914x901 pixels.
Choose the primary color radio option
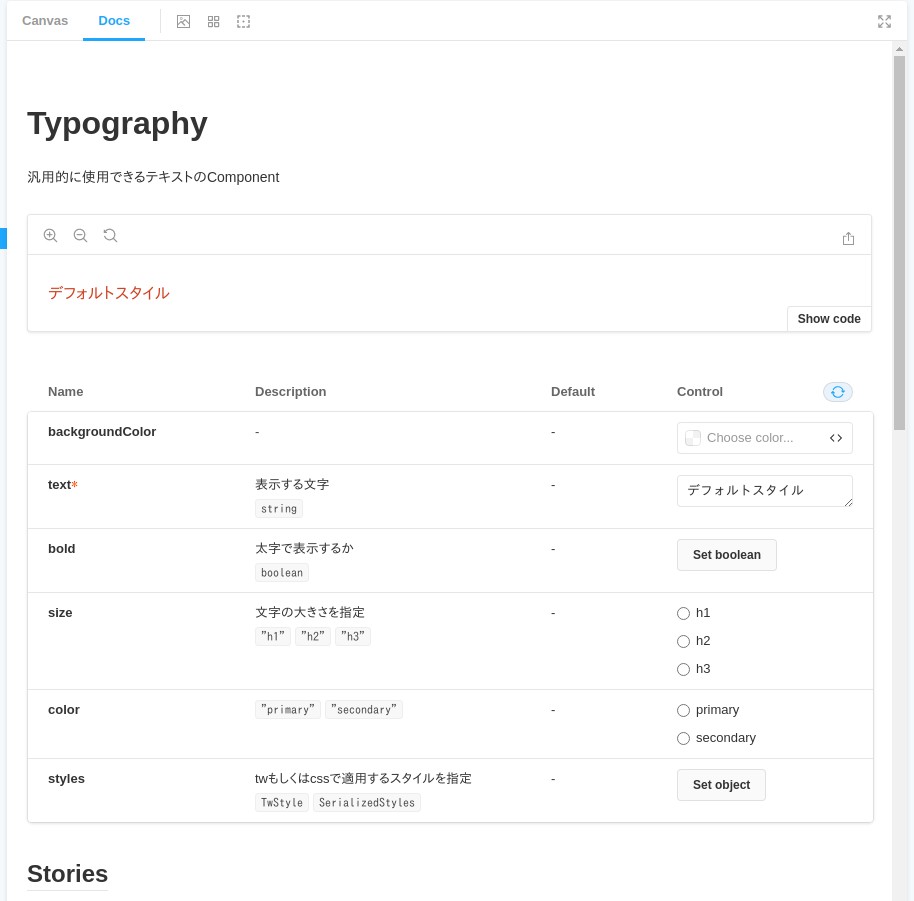click(x=683, y=710)
